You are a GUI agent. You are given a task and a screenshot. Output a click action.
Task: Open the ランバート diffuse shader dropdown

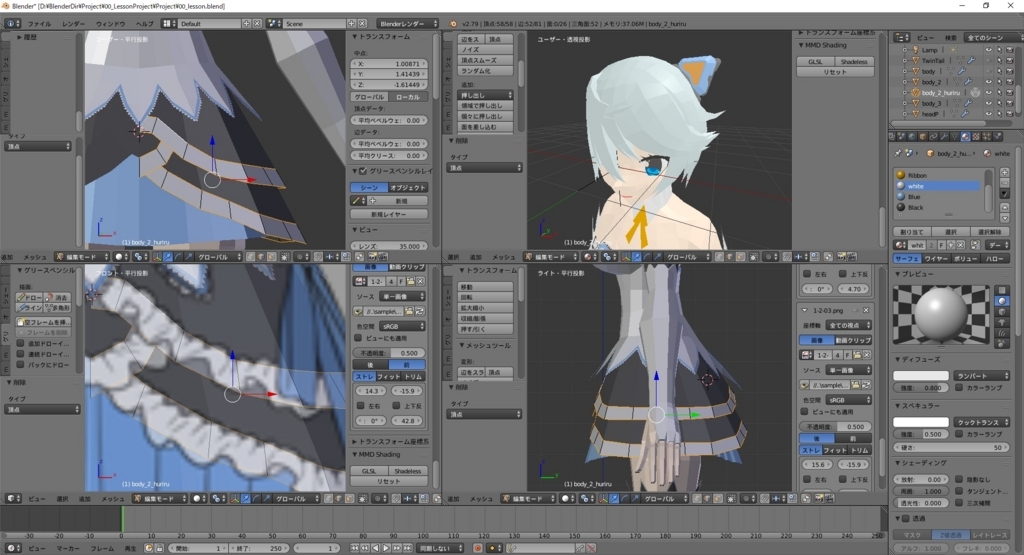[982, 375]
